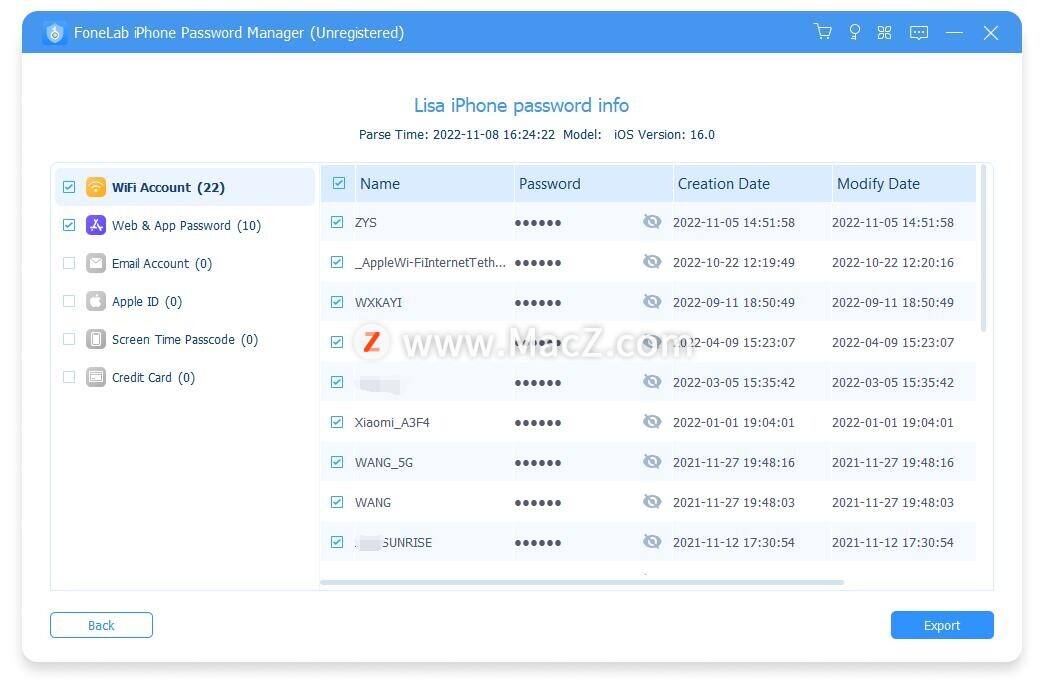The image size is (1044, 684).
Task: Sort by Creation Date column header
Action: tap(724, 184)
